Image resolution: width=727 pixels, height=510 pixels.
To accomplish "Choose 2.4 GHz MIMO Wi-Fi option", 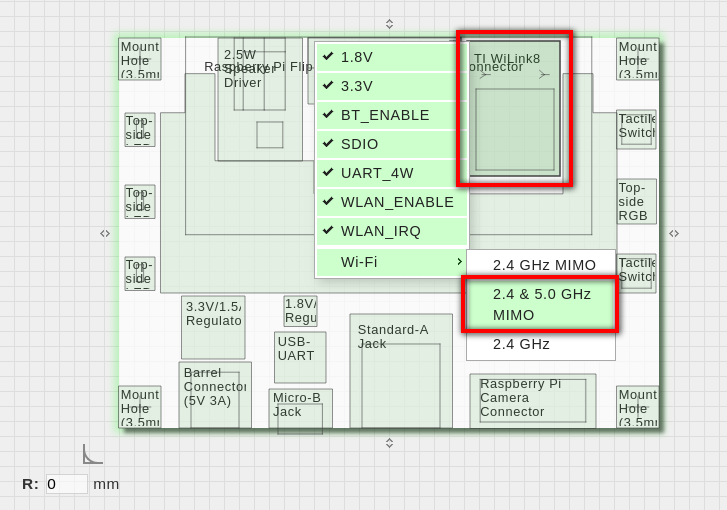I will click(541, 265).
